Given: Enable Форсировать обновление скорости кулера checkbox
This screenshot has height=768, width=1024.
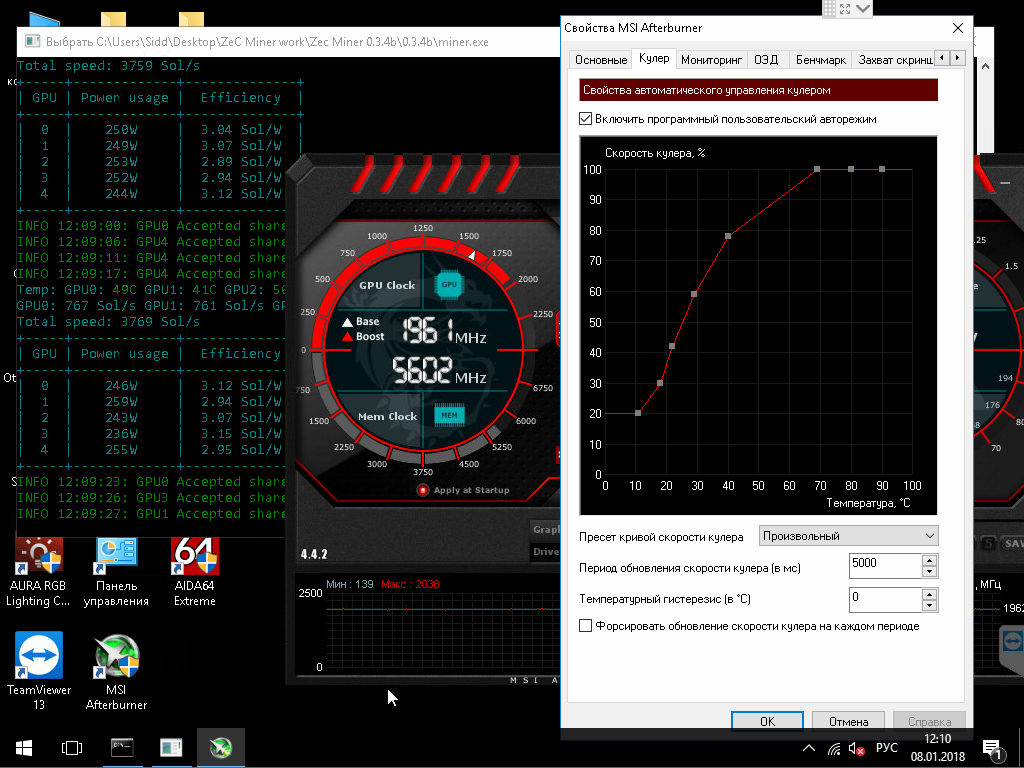Looking at the screenshot, I should [586, 626].
